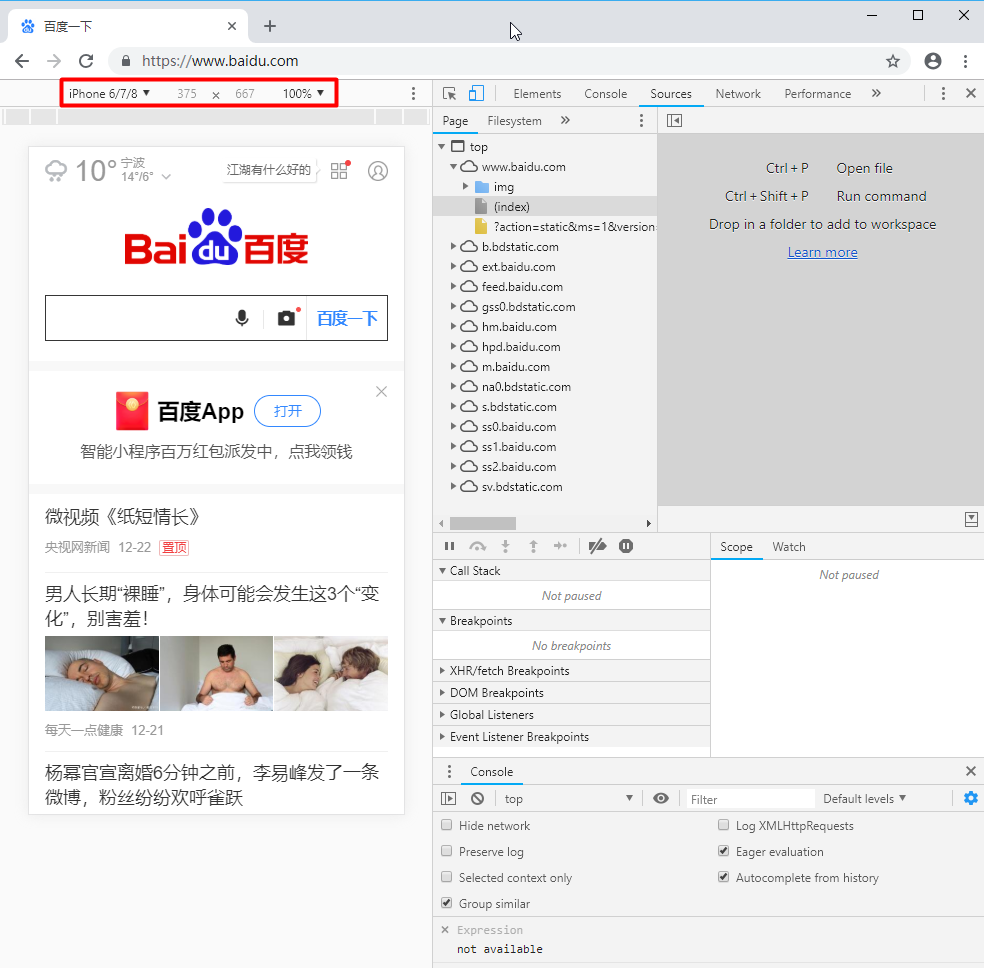
Task: Open Chrome profile avatar
Action: coord(933,61)
